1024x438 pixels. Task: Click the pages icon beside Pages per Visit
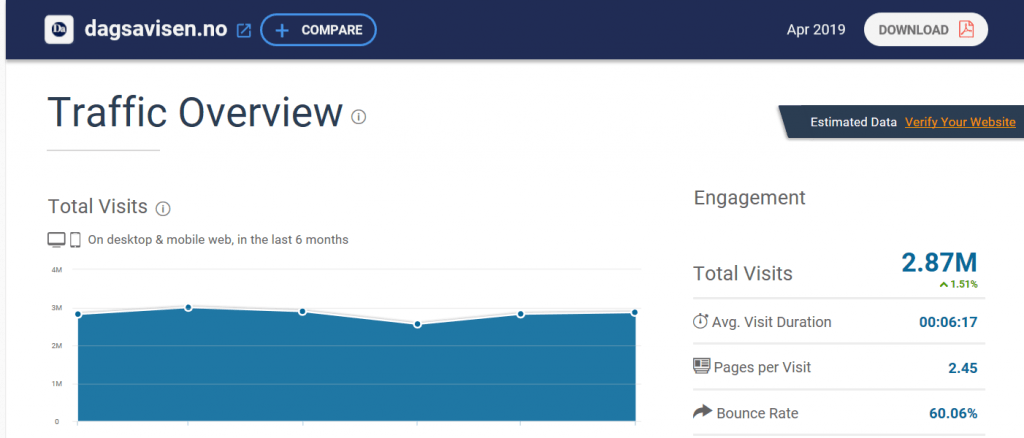coord(701,366)
